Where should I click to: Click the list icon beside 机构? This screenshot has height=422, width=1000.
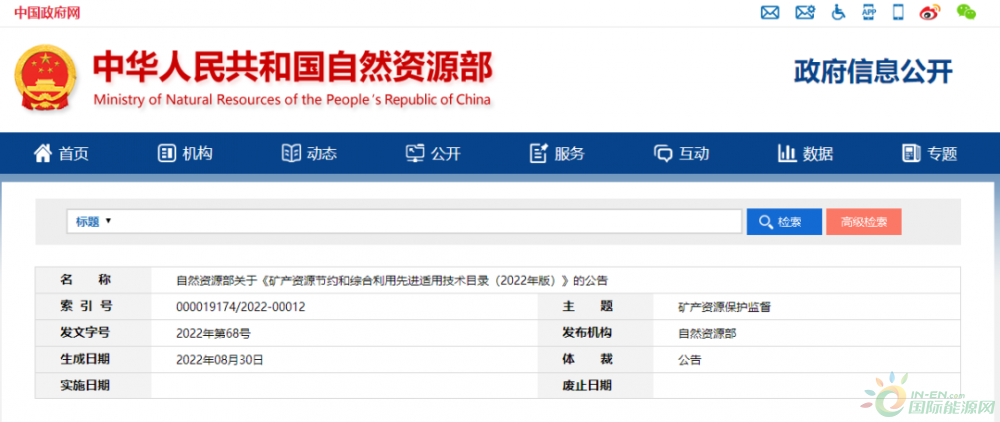pyautogui.click(x=166, y=153)
